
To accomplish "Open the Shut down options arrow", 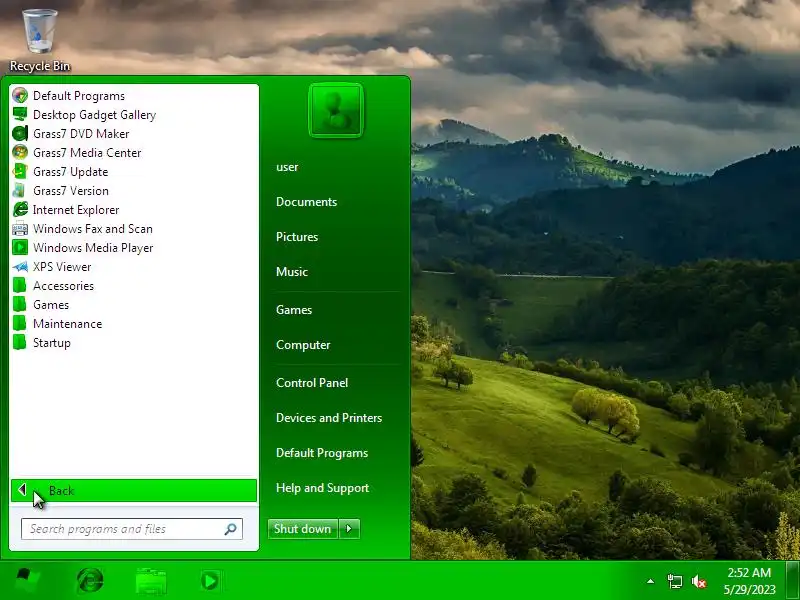I will 349,529.
